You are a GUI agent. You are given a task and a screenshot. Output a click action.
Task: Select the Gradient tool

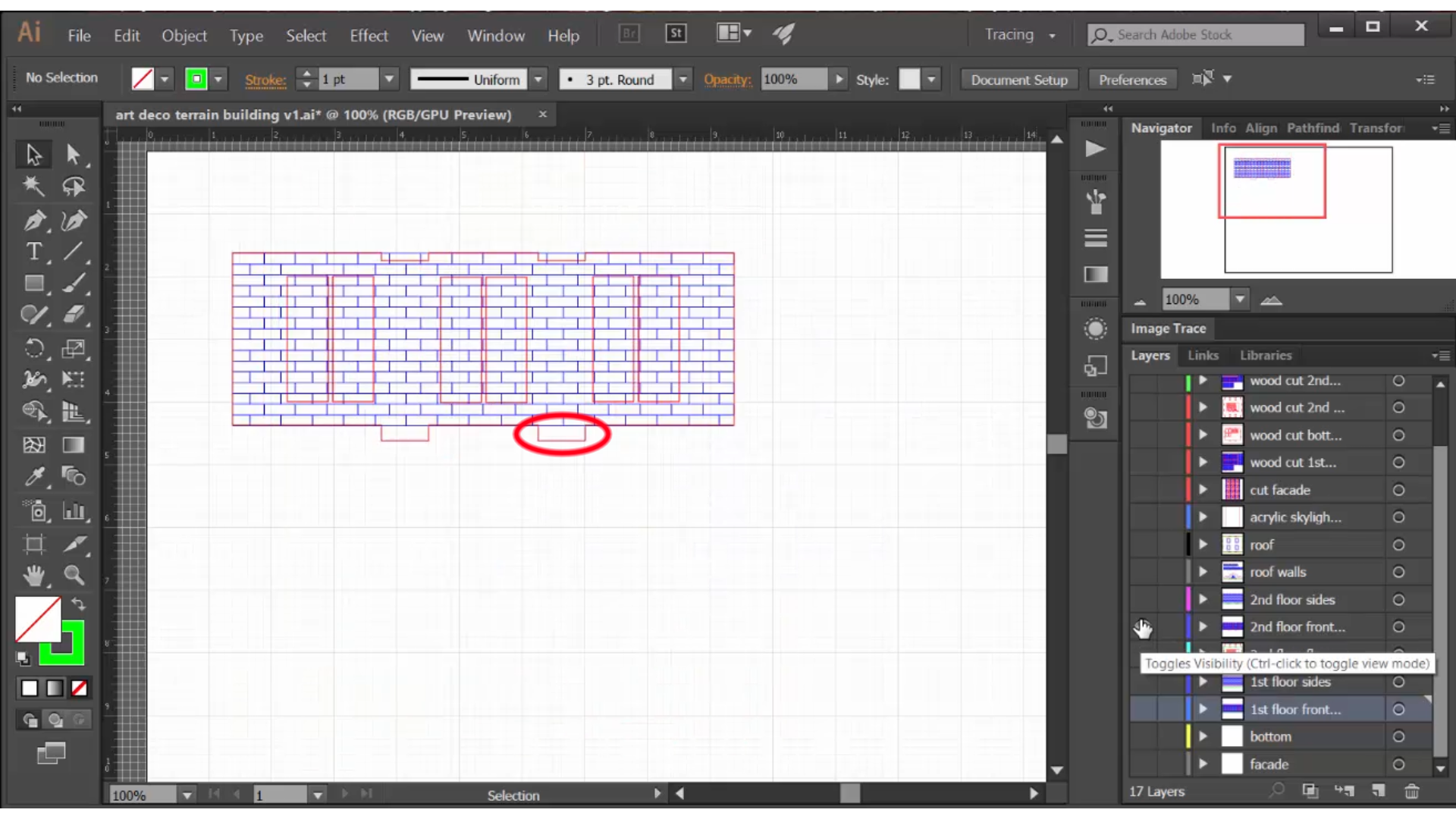(74, 445)
